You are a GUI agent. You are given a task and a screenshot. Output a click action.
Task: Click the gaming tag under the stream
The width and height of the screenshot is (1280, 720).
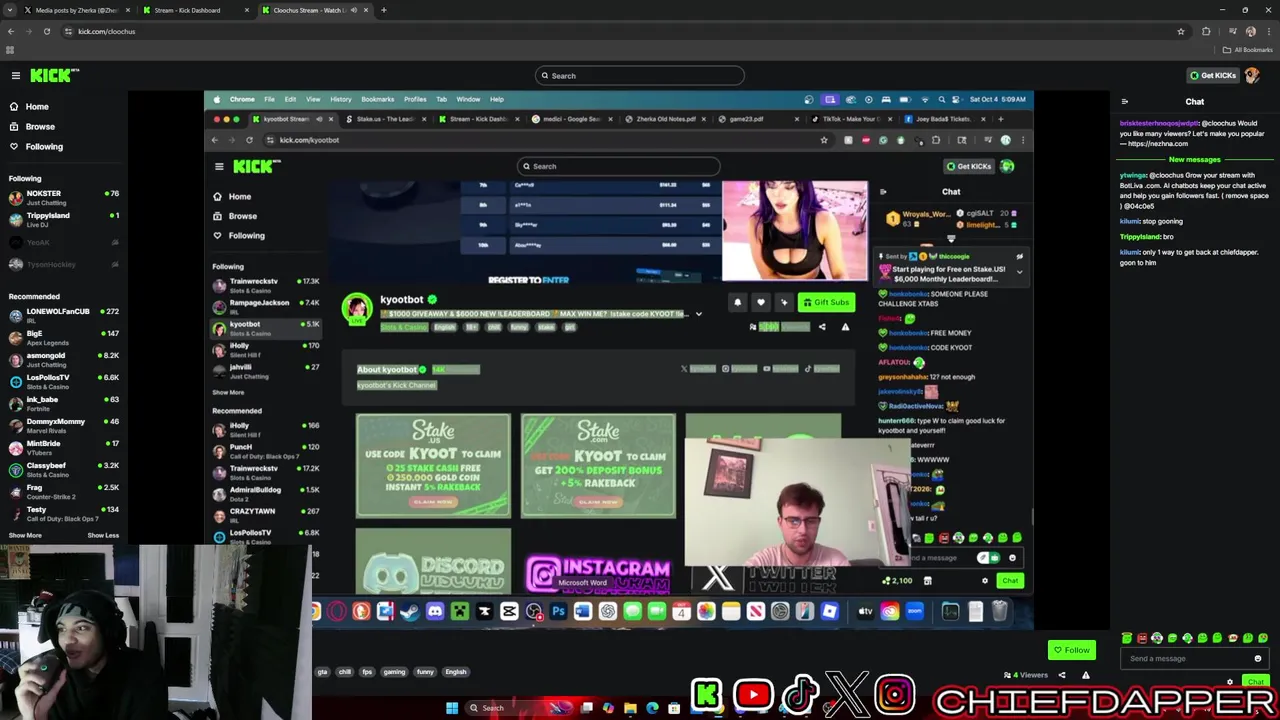point(394,672)
